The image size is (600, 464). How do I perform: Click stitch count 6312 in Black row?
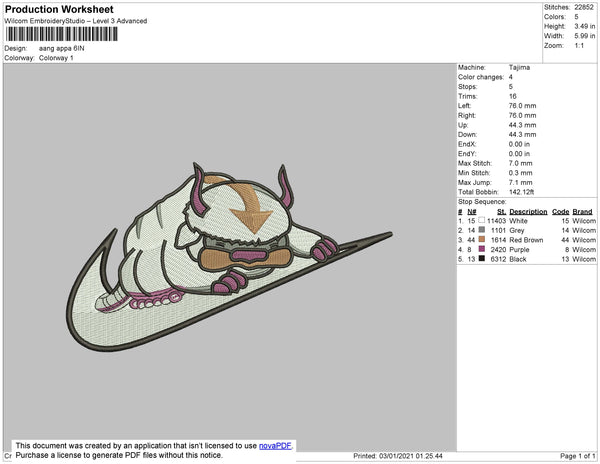click(498, 259)
